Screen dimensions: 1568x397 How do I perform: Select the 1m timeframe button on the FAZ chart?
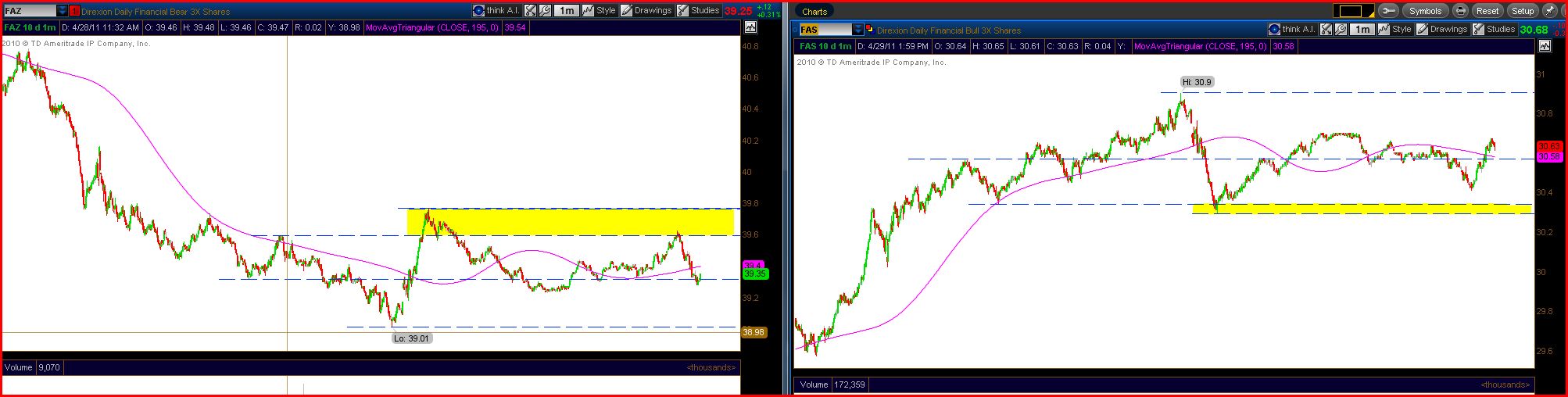566,11
